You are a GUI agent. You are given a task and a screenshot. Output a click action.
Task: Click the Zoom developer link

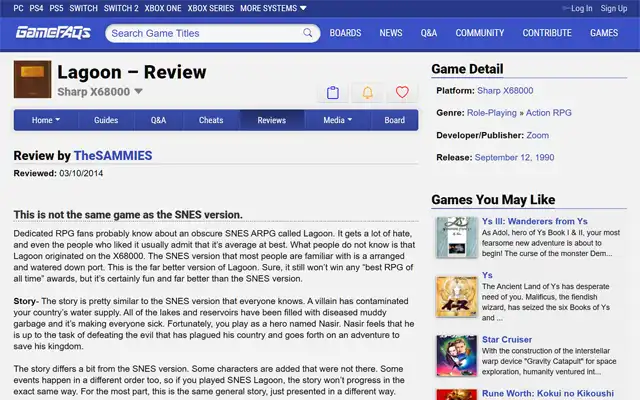coord(538,135)
